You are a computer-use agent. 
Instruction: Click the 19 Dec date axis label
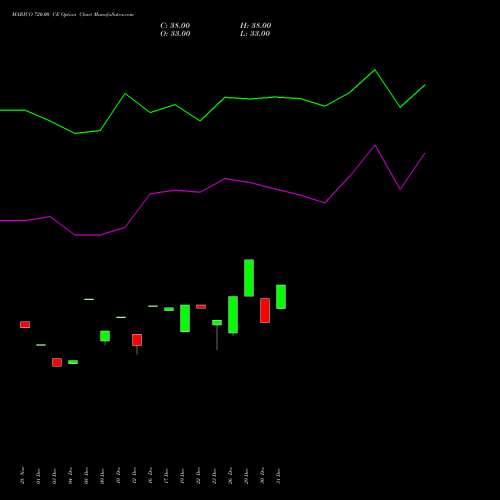pyautogui.click(x=182, y=476)
